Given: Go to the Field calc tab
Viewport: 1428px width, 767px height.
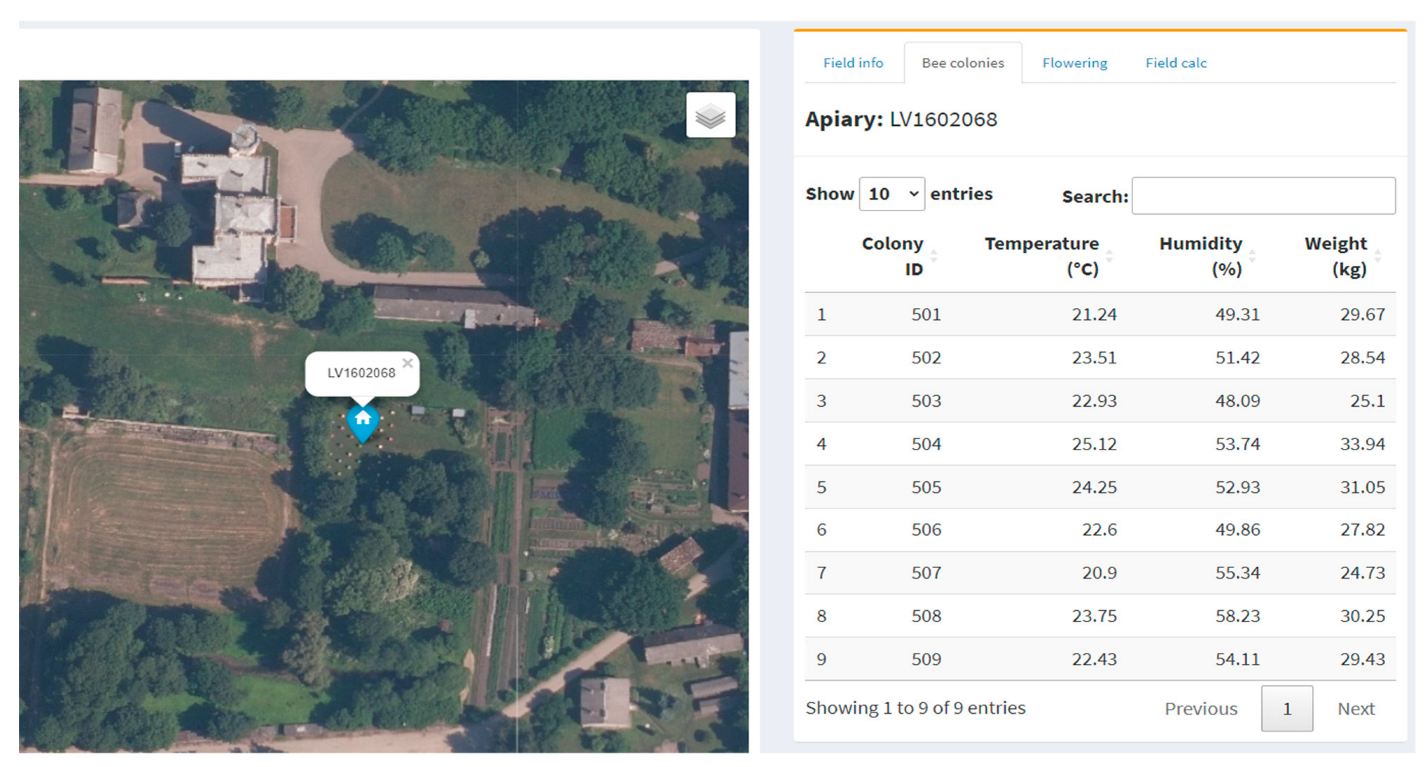Looking at the screenshot, I should [1175, 63].
